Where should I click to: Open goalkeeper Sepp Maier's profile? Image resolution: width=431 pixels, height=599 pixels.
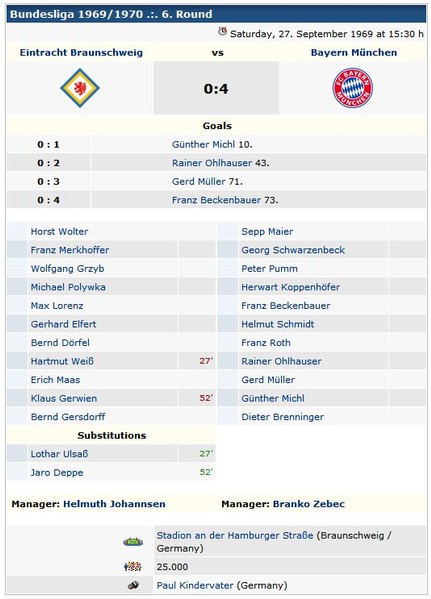267,232
